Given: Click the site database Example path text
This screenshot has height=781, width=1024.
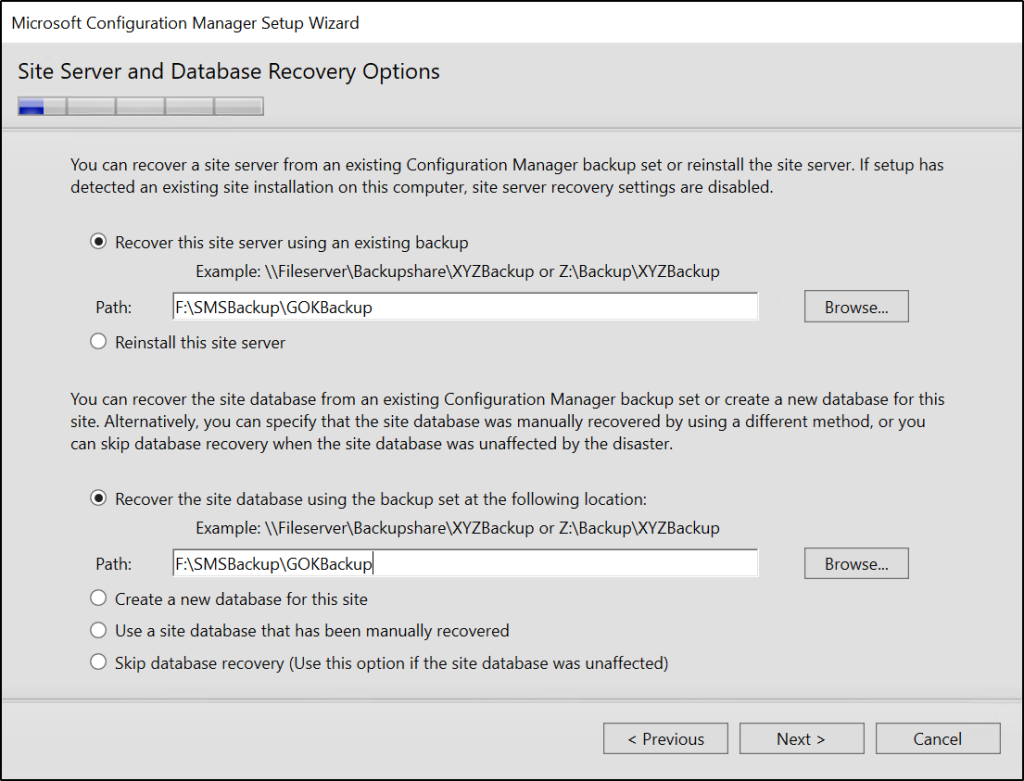Looking at the screenshot, I should pos(458,528).
